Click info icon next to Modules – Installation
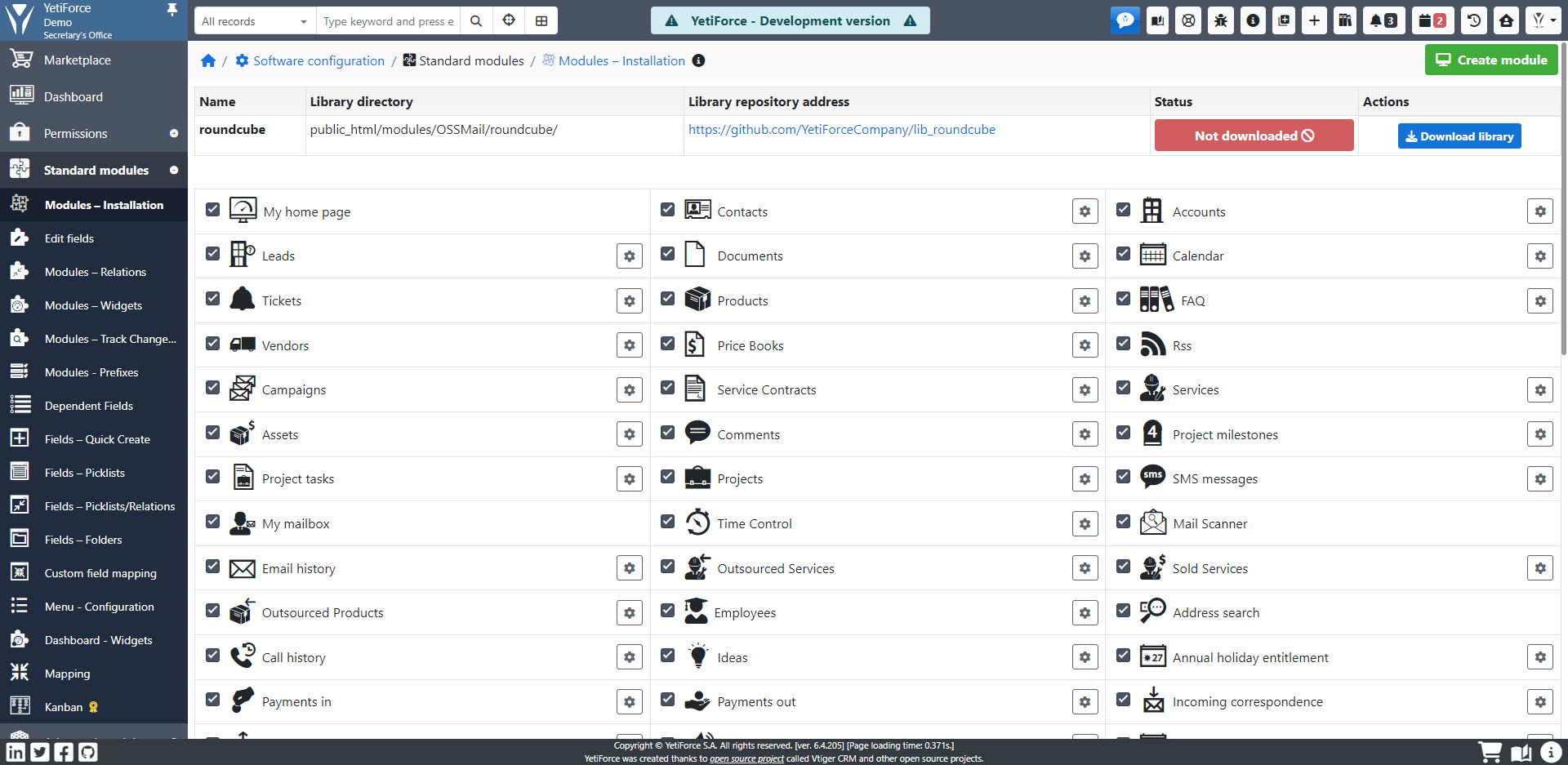Screen dimensions: 1568x765 [x=698, y=60]
